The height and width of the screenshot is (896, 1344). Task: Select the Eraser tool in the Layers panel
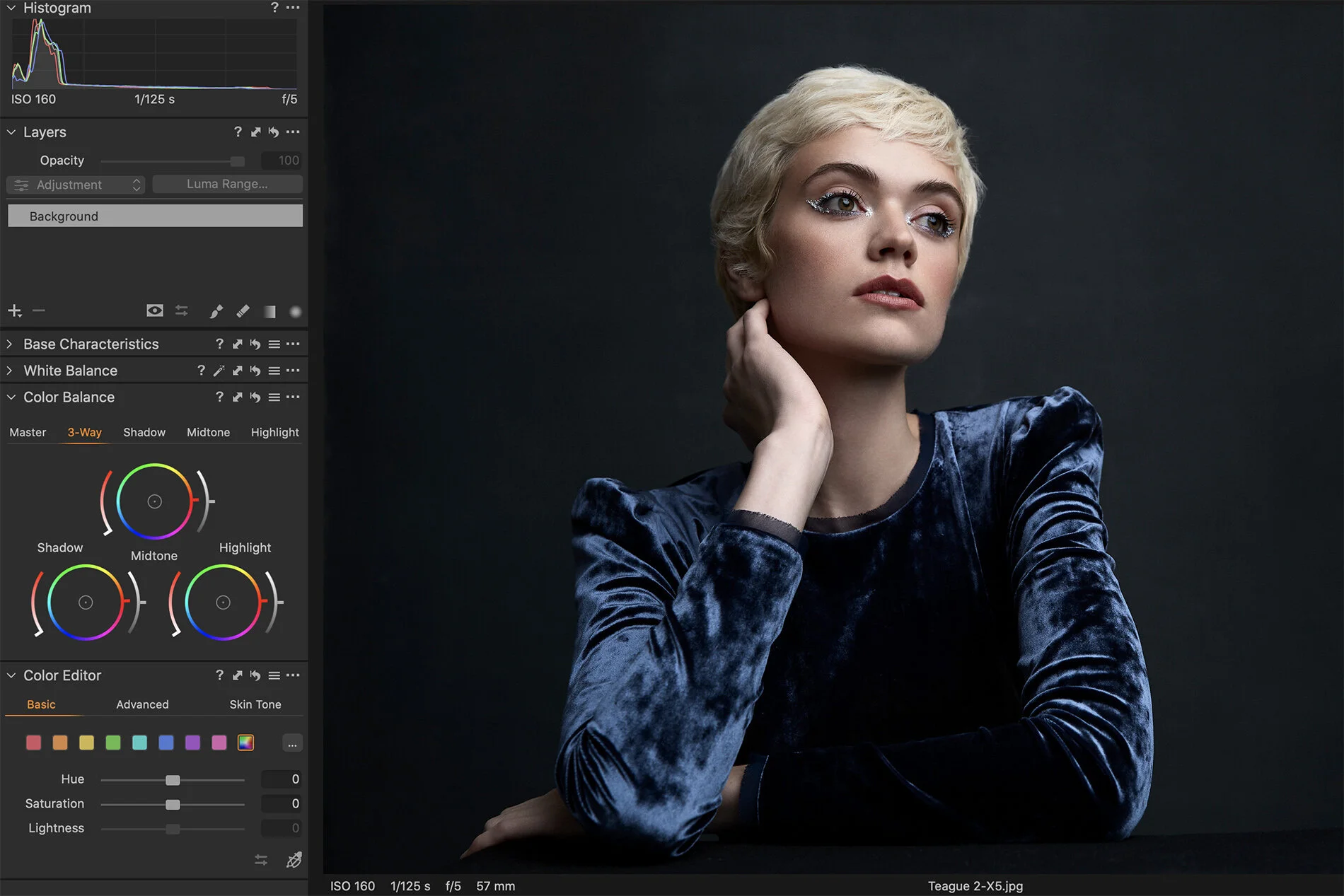click(x=243, y=310)
